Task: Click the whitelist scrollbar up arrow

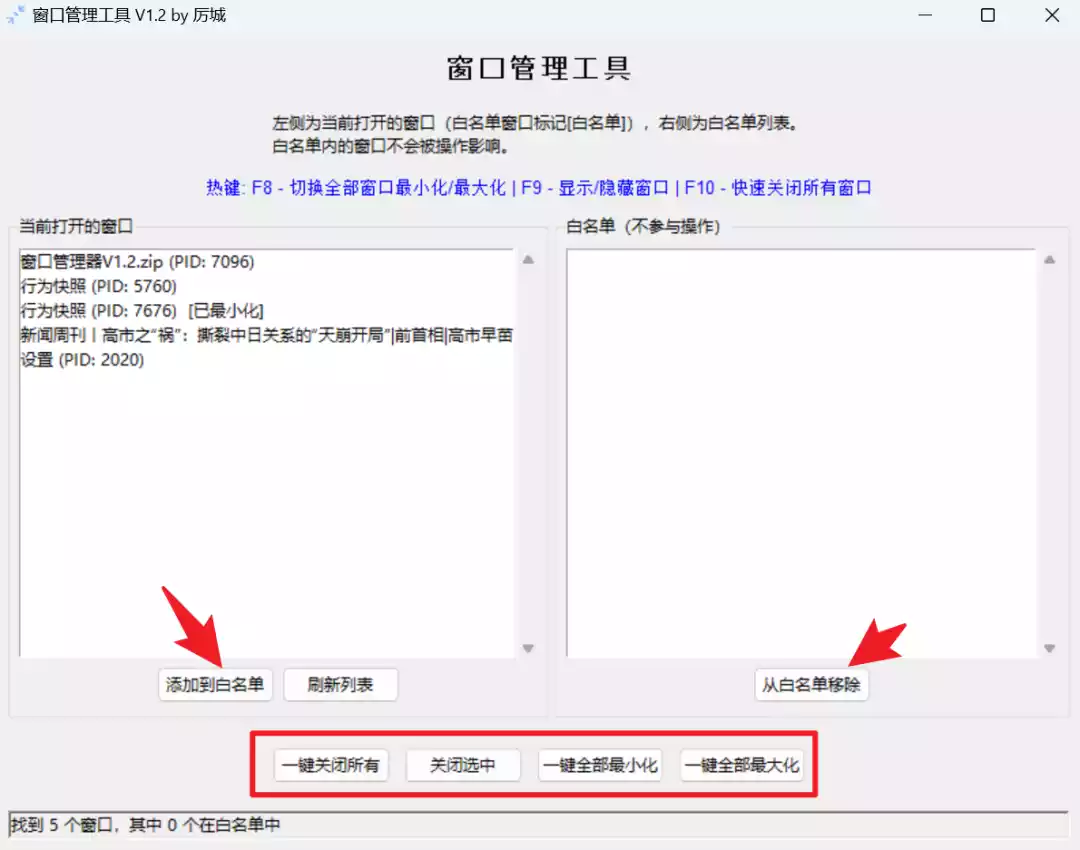Action: (1051, 258)
